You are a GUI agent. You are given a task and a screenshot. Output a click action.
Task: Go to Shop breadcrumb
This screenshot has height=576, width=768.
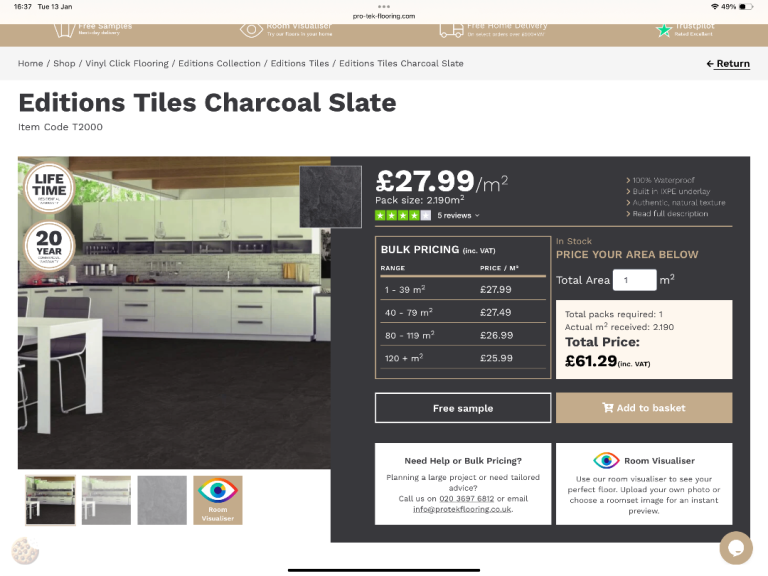pyautogui.click(x=64, y=63)
